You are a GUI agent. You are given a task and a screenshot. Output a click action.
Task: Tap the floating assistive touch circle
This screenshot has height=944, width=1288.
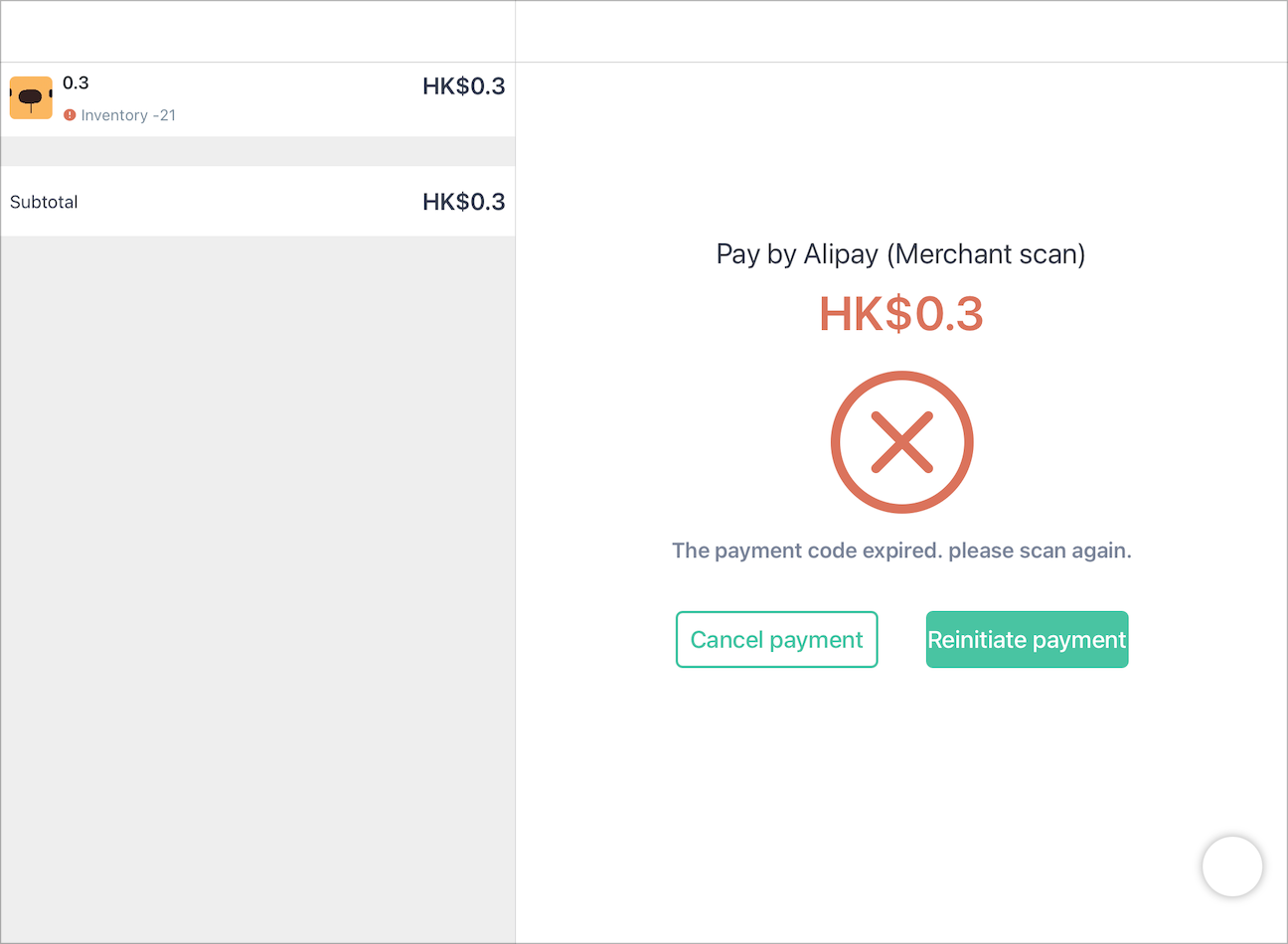(x=1232, y=866)
